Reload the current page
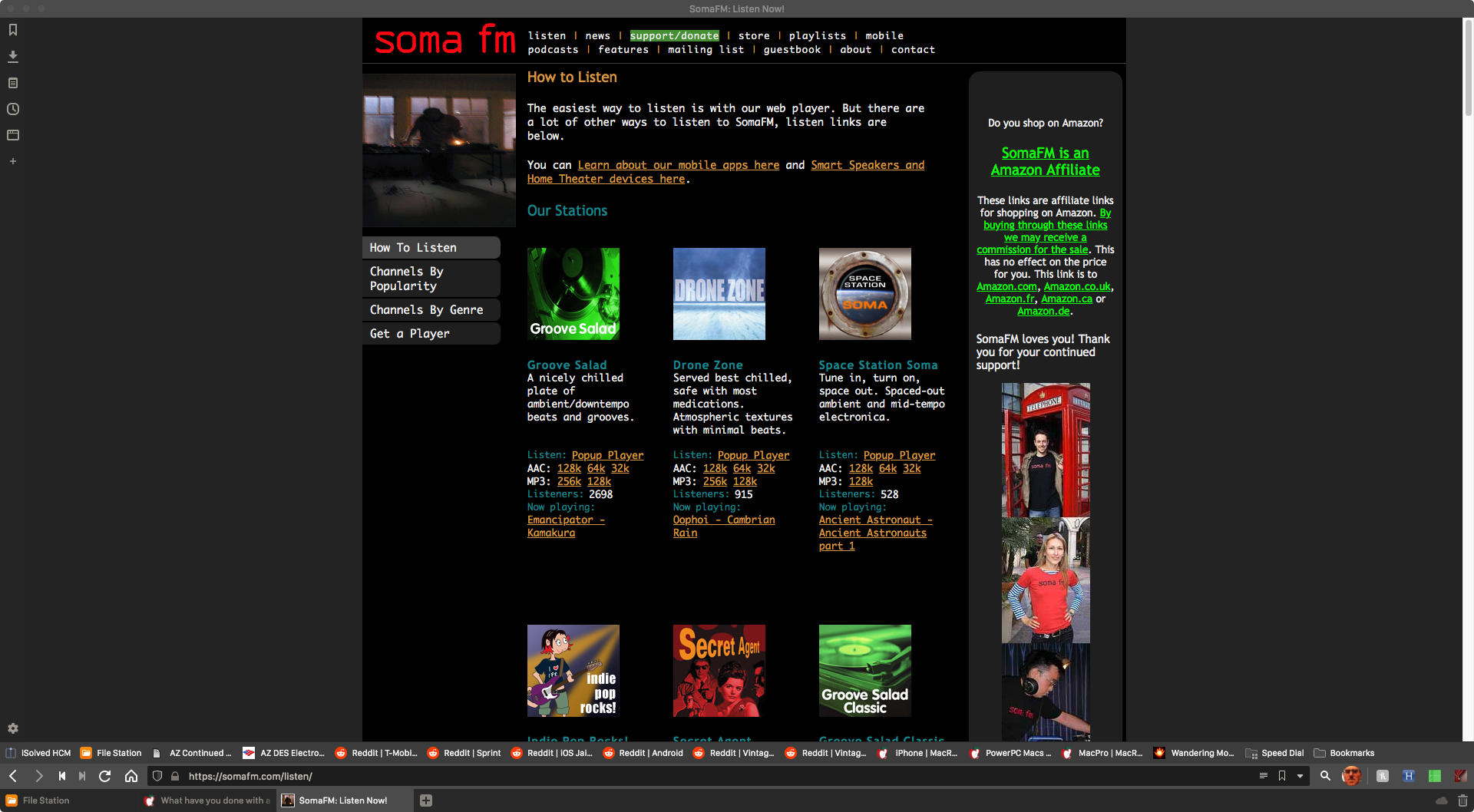The width and height of the screenshot is (1474, 812). (105, 776)
